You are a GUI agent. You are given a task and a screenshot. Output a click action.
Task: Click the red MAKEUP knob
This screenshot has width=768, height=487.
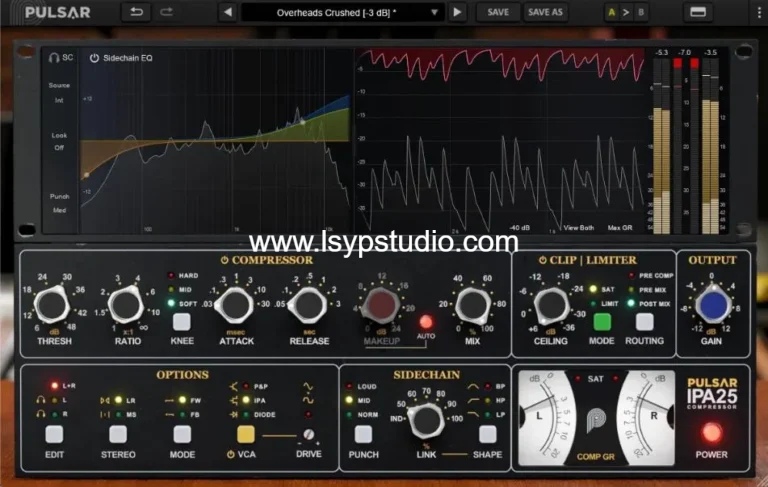click(x=381, y=305)
